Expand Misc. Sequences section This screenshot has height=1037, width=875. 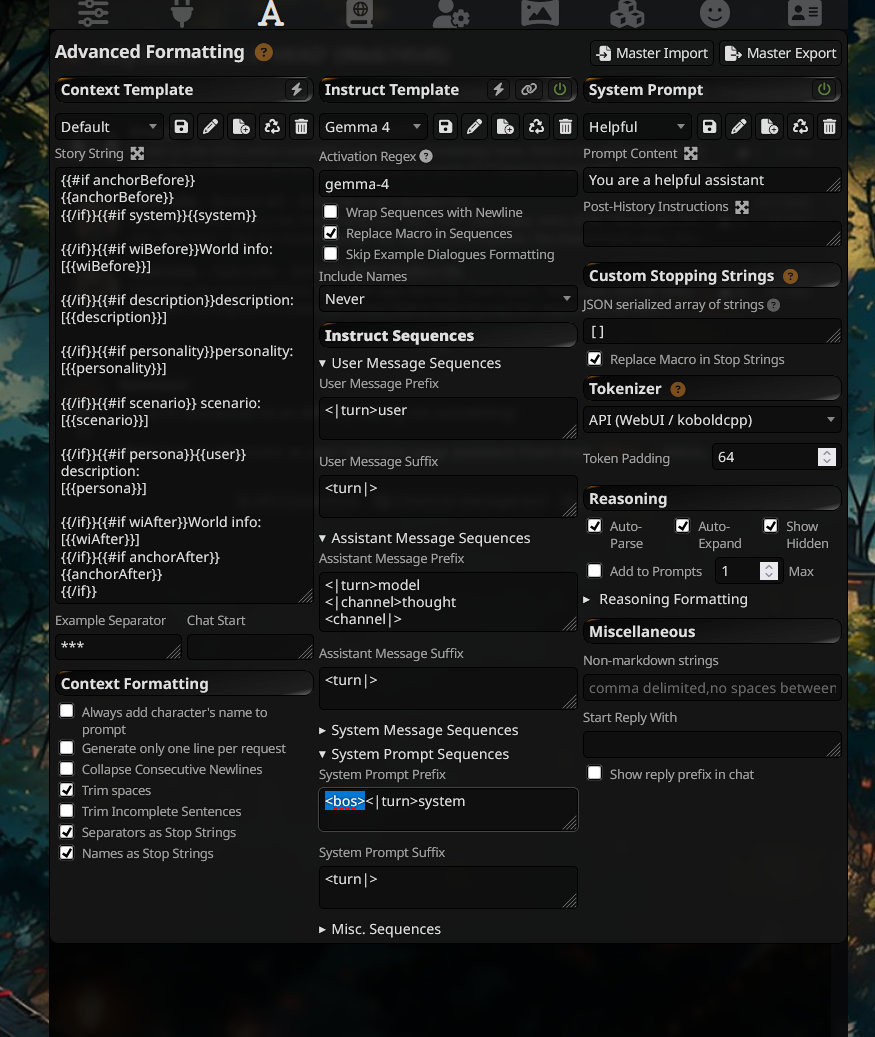(380, 929)
